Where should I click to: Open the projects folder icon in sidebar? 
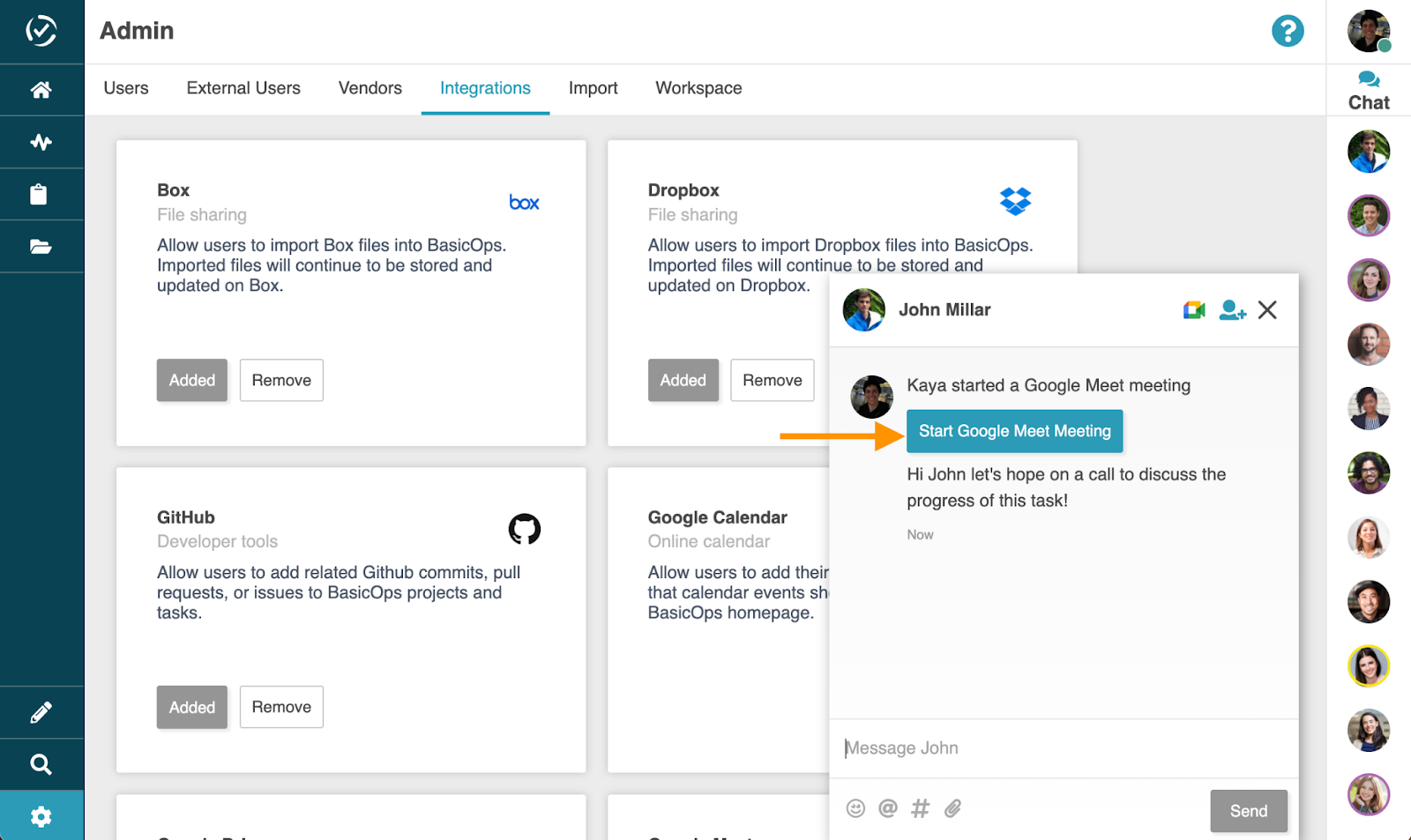[41, 246]
